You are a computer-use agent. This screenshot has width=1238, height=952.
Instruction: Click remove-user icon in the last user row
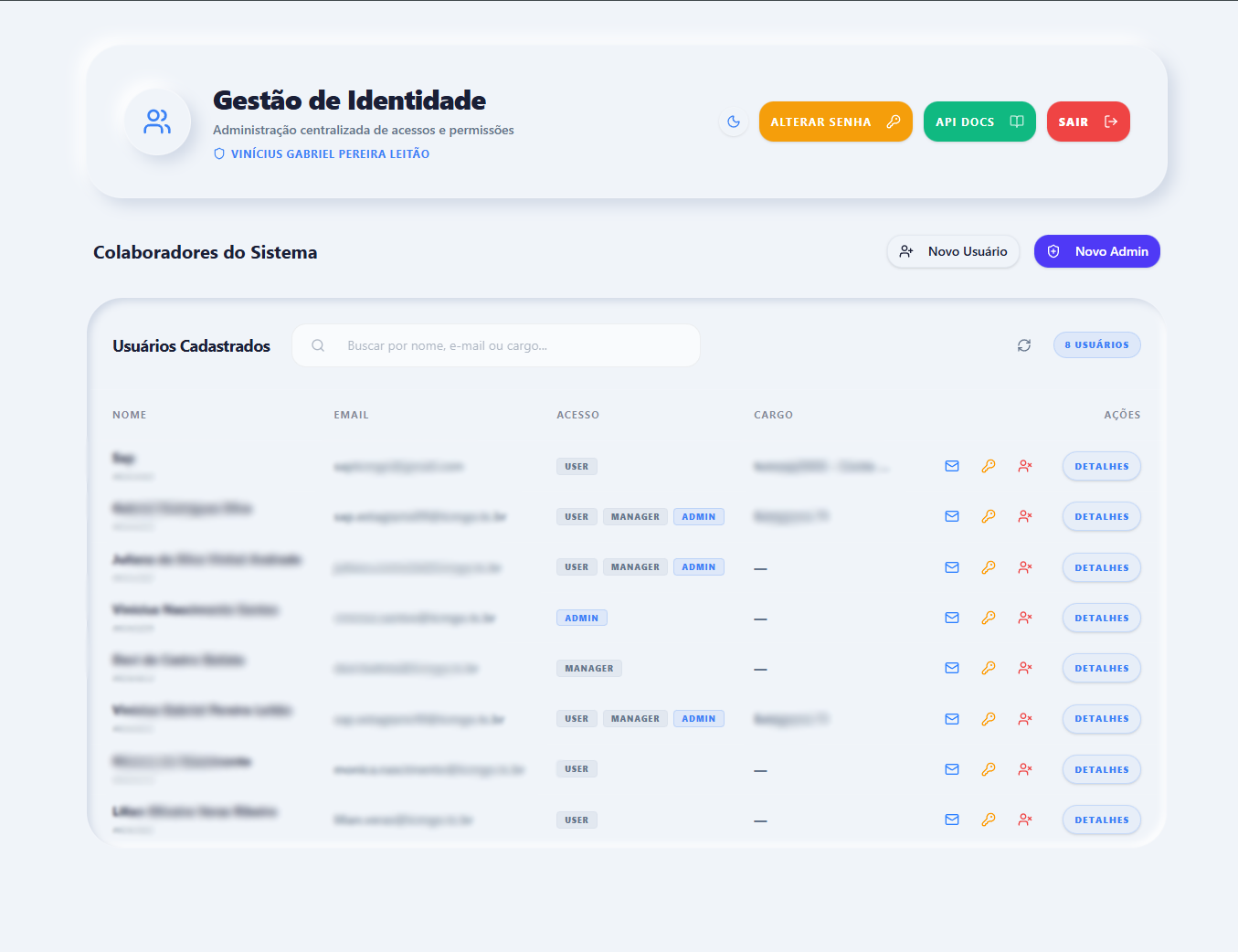click(1025, 820)
